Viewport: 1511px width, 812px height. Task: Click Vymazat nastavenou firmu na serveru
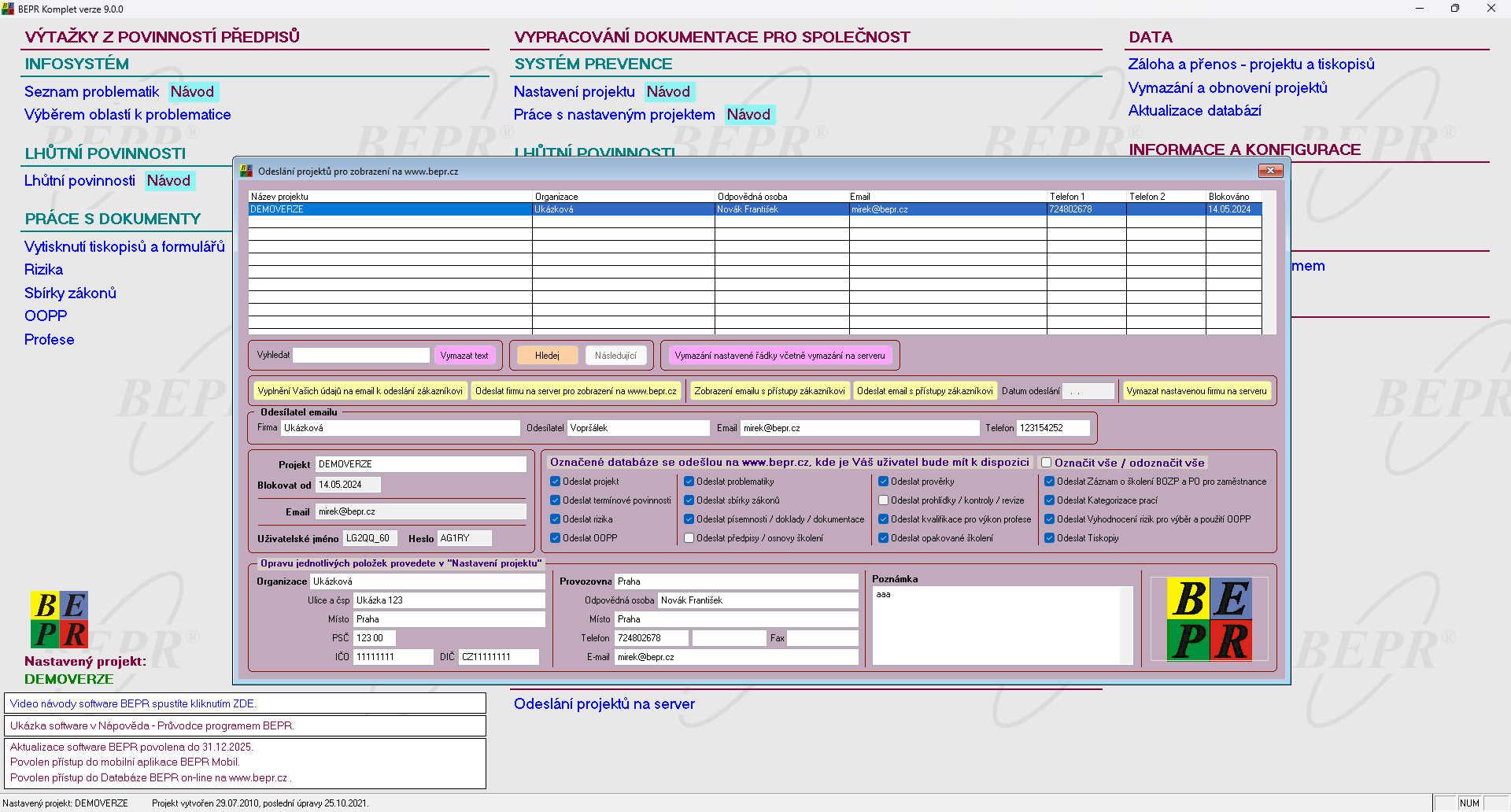1196,391
